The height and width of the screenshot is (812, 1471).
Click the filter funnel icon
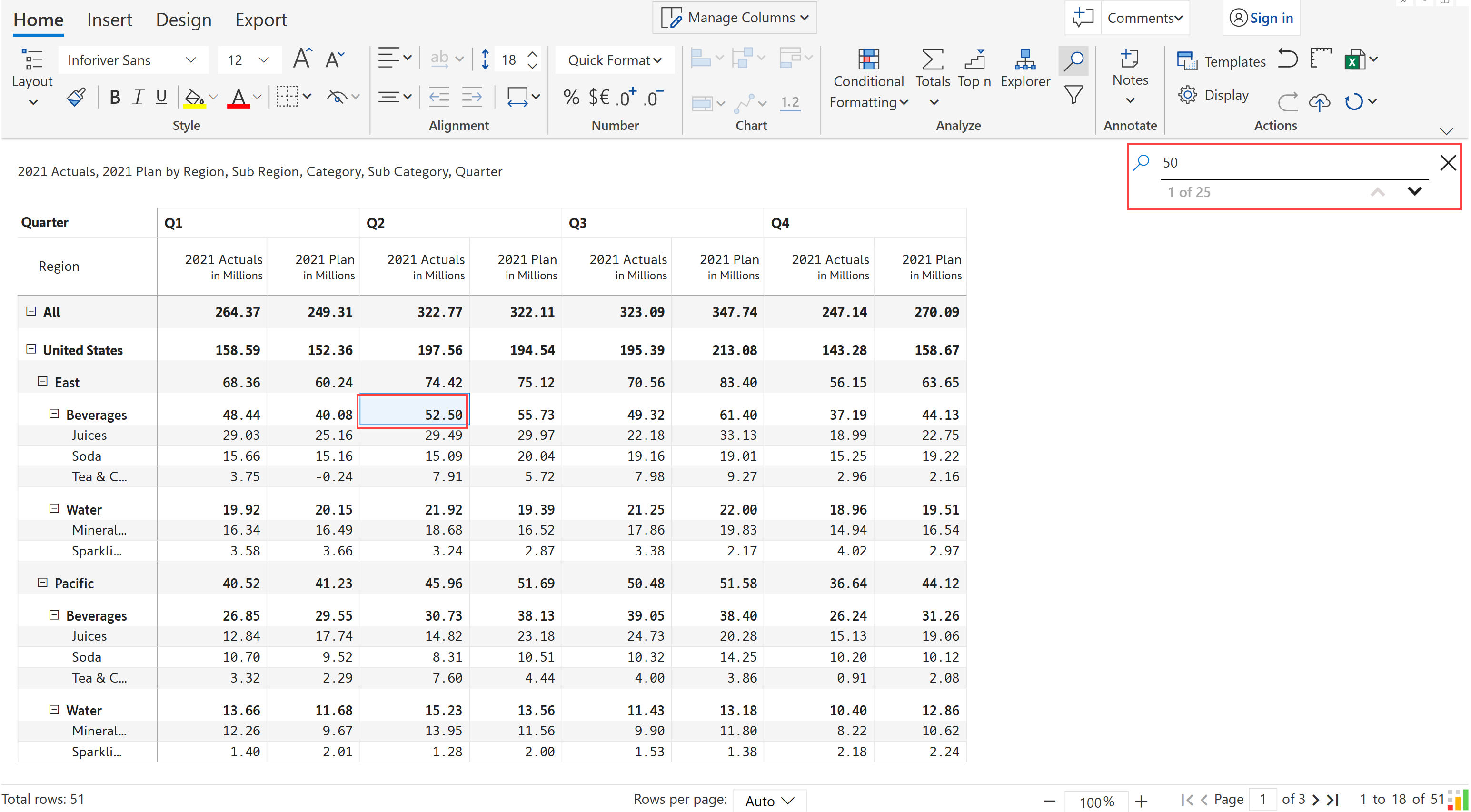tap(1073, 95)
